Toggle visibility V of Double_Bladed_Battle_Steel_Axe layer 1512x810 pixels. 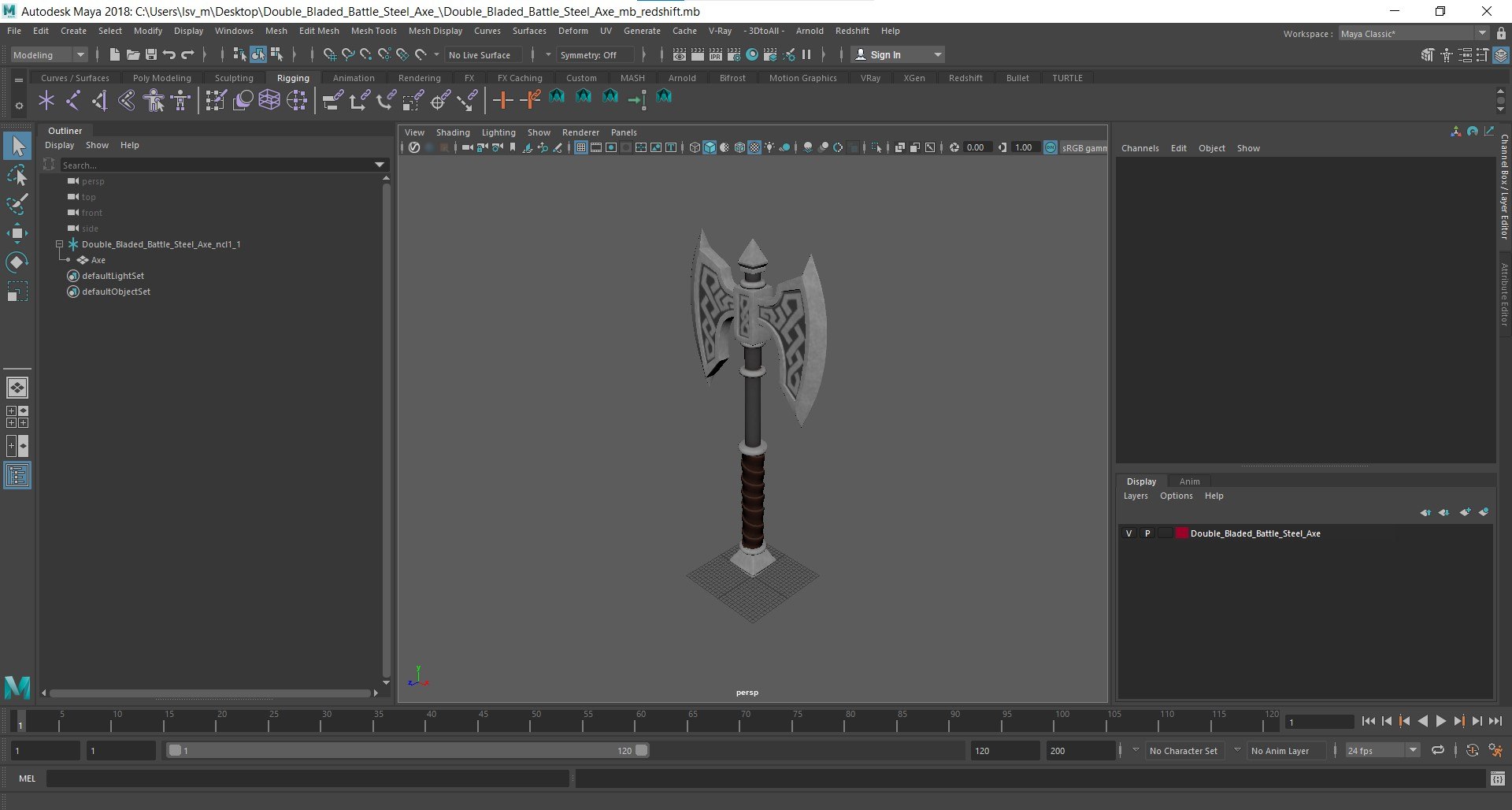pyautogui.click(x=1129, y=533)
